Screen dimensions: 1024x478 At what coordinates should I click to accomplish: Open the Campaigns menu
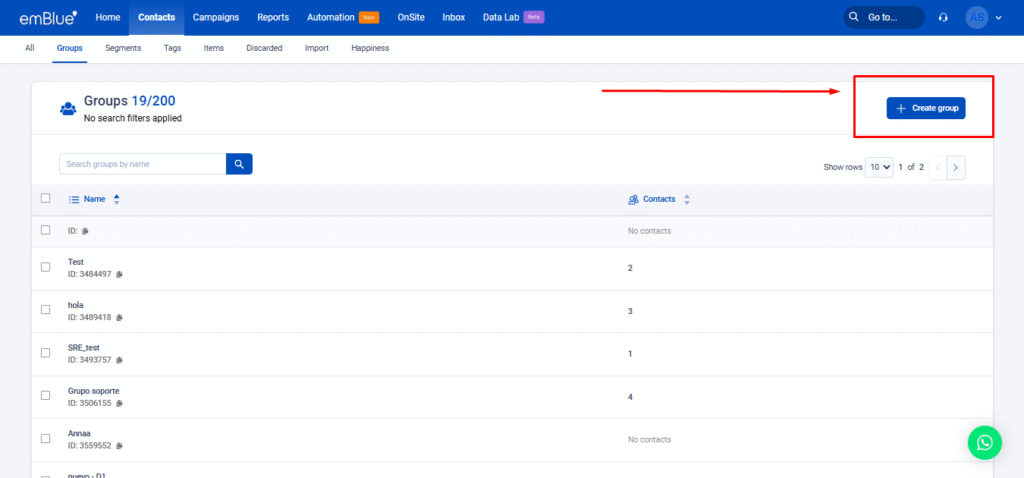point(216,17)
